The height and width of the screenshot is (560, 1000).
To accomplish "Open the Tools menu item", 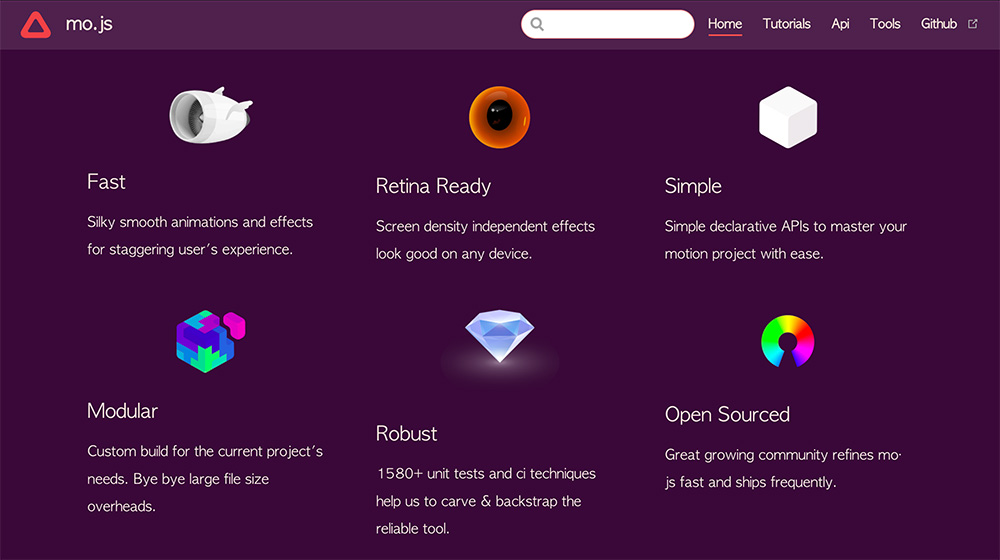I will click(885, 24).
